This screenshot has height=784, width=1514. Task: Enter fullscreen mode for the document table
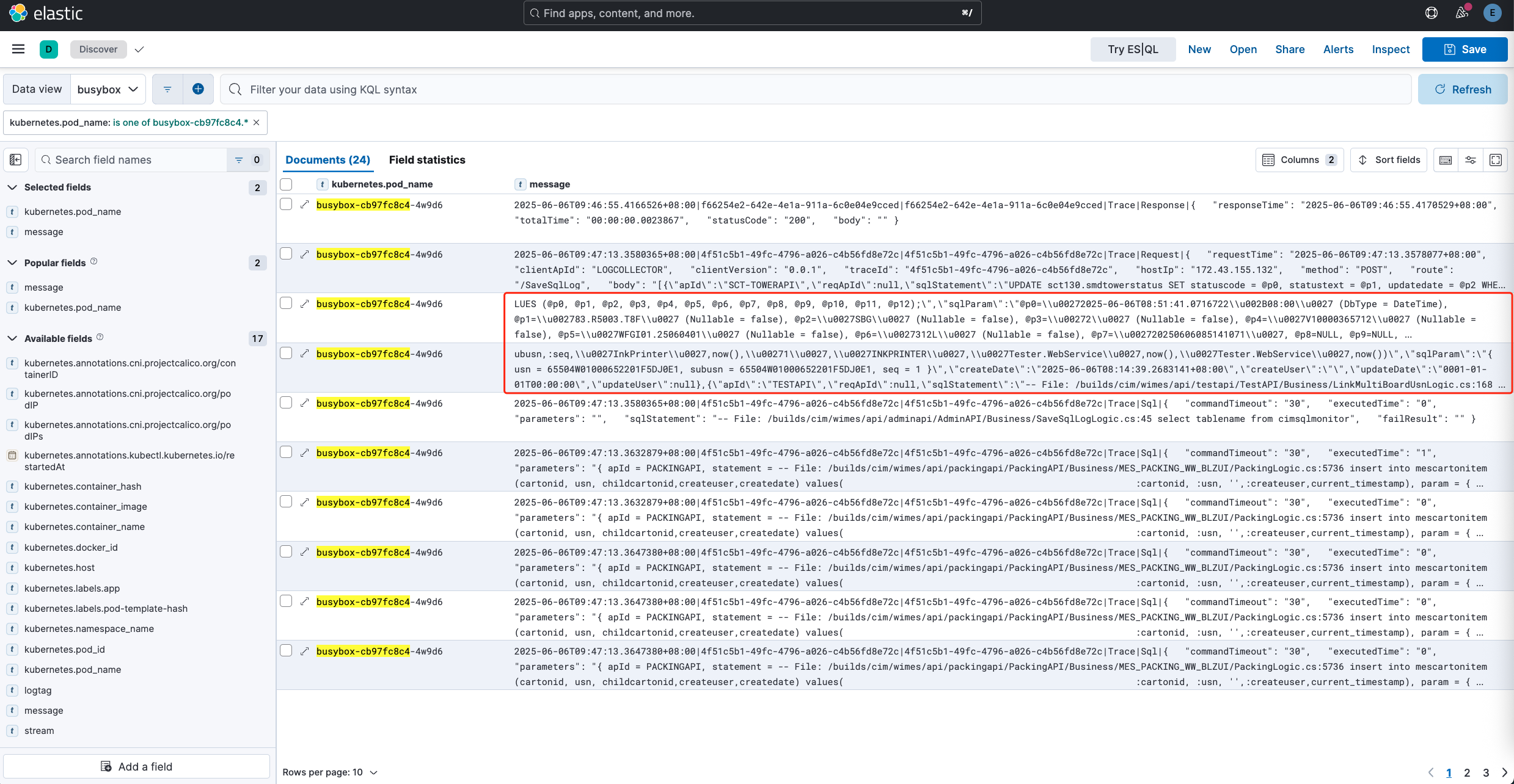[x=1496, y=159]
